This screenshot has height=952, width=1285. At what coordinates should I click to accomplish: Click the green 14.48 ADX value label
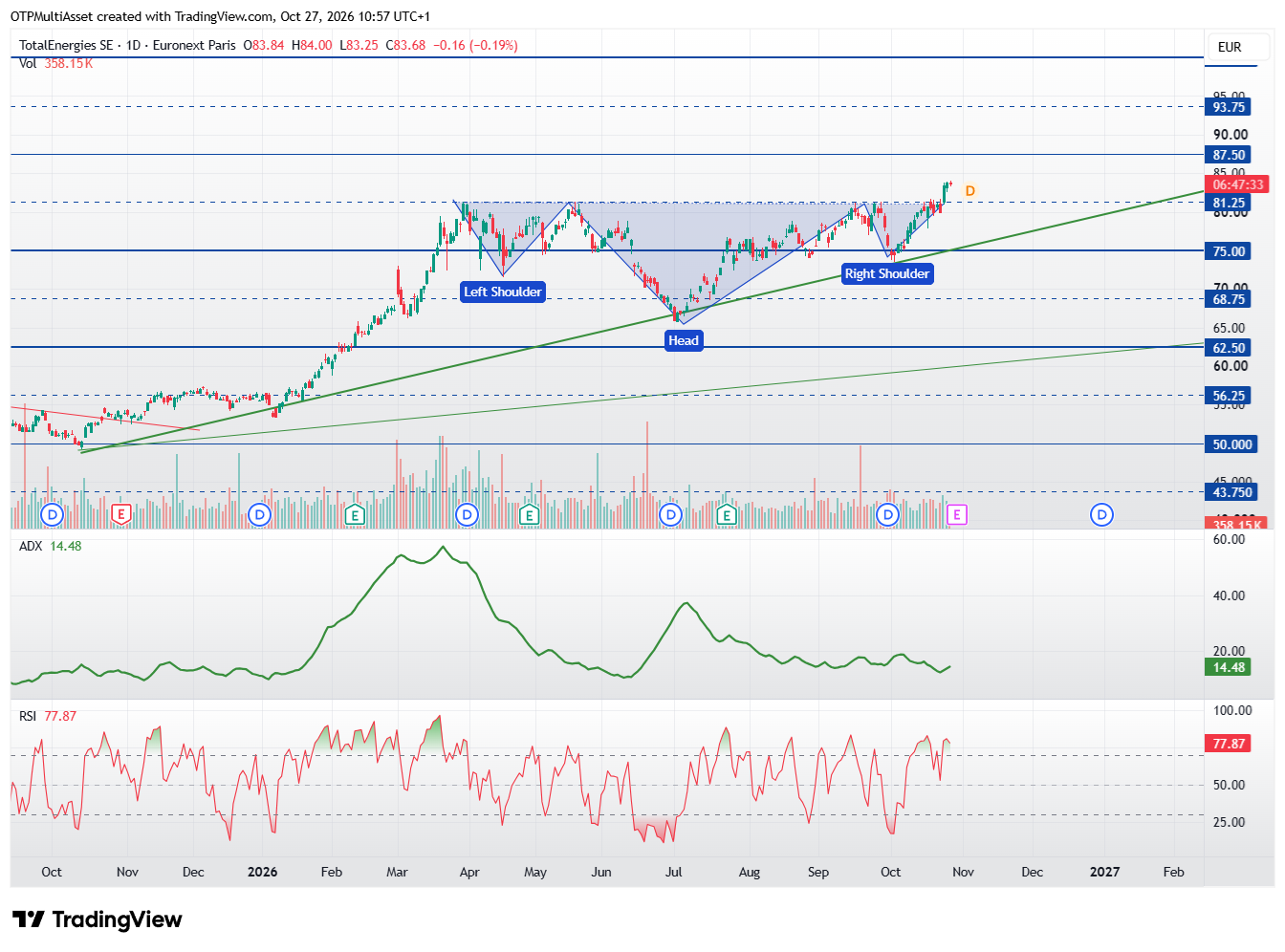[x=1230, y=667]
